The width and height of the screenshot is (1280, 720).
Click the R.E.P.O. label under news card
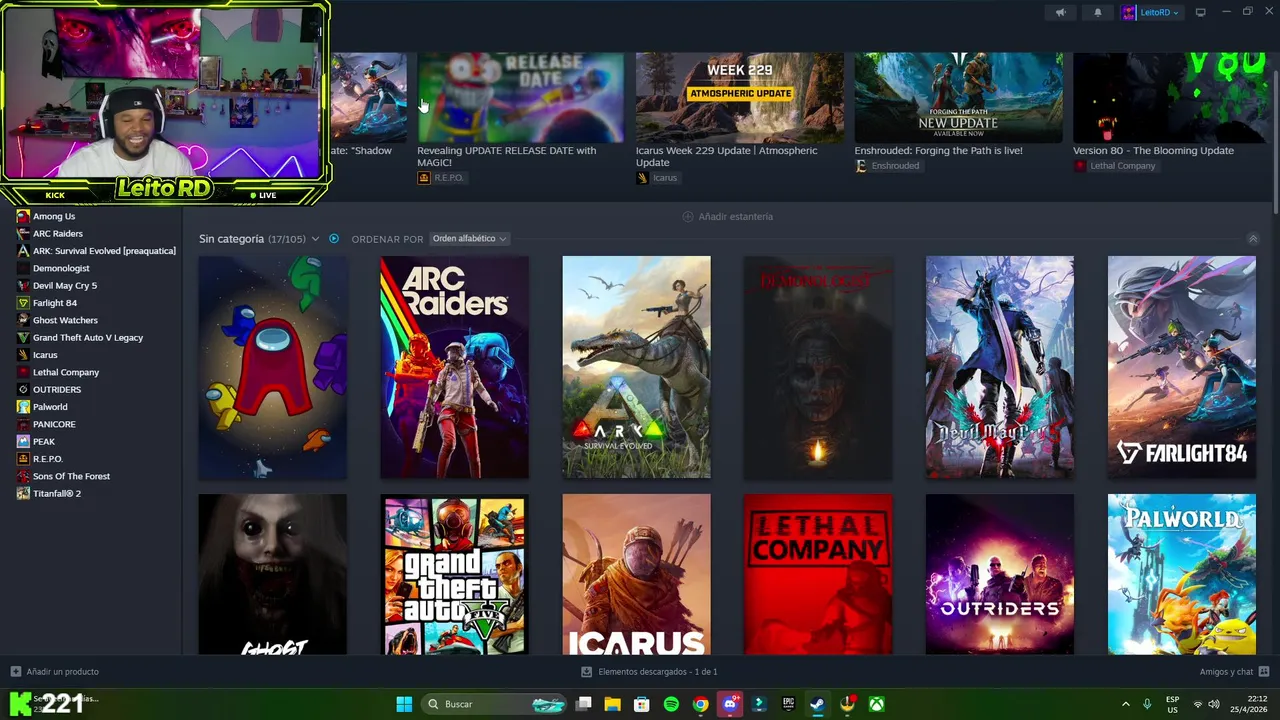point(442,178)
